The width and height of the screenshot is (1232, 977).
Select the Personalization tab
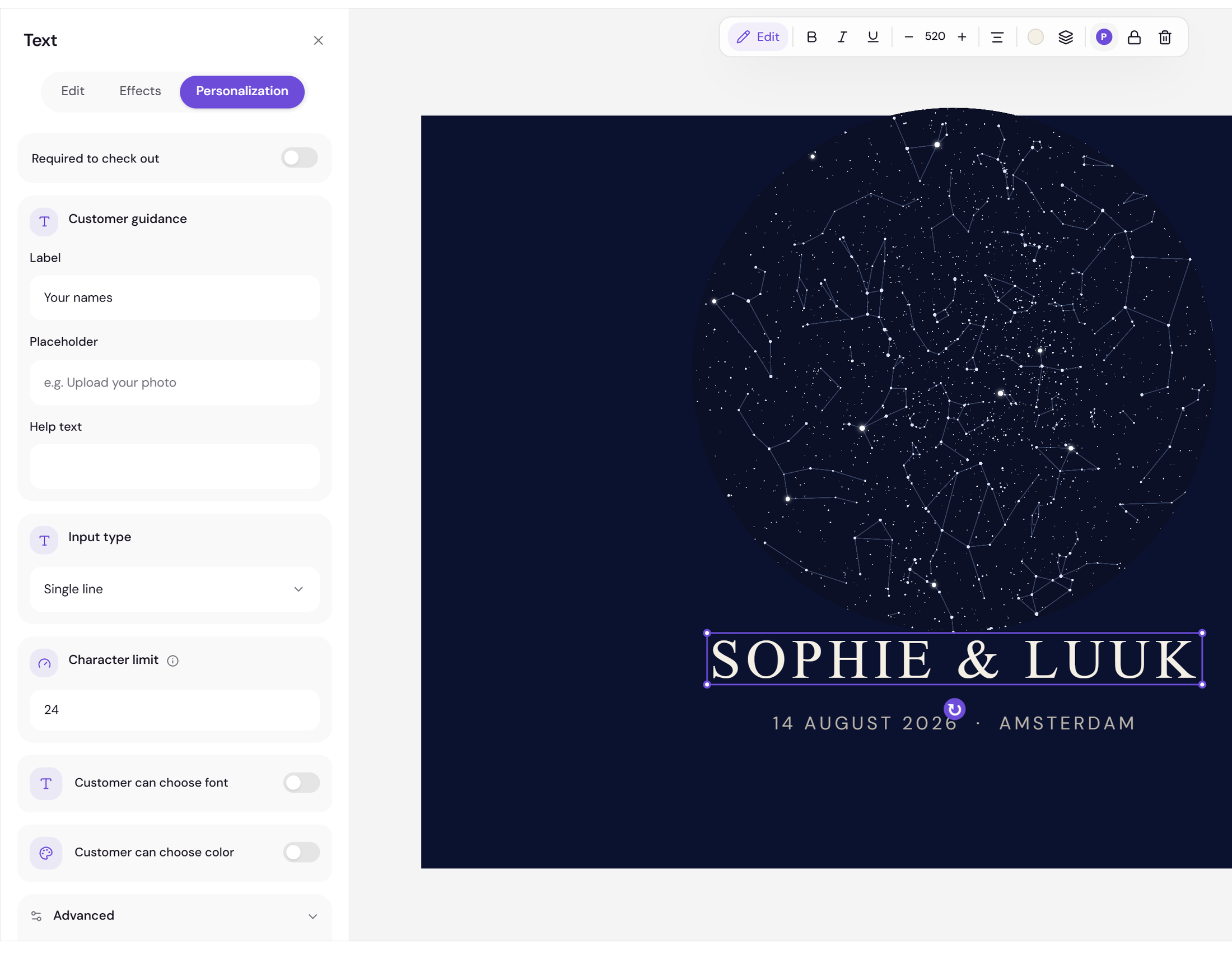242,91
